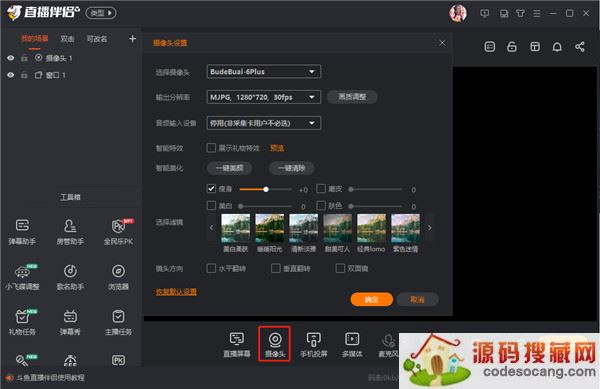This screenshot has height=389, width=600.
Task: Click the chat-list icon above preview
Action: coord(489,47)
